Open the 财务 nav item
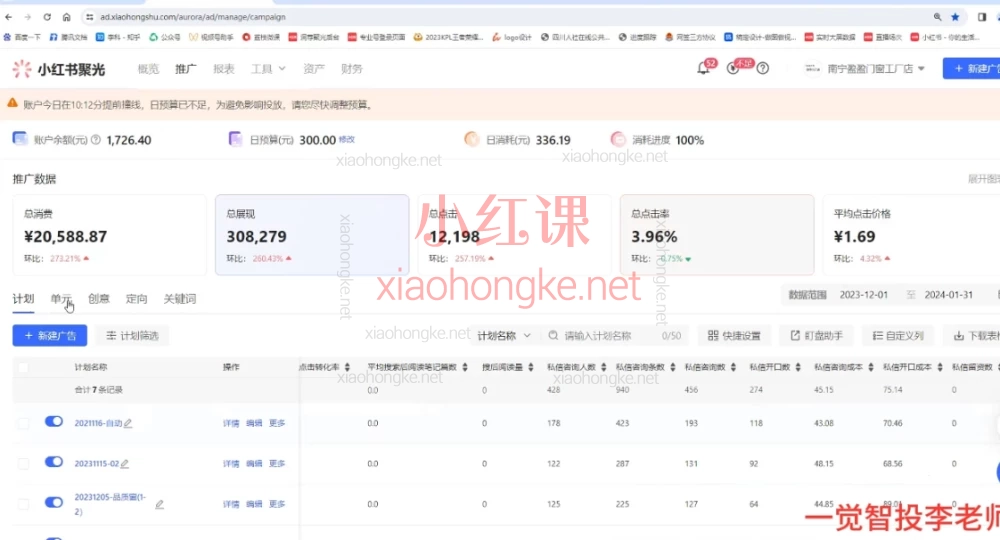The height and width of the screenshot is (540, 1000). (351, 69)
